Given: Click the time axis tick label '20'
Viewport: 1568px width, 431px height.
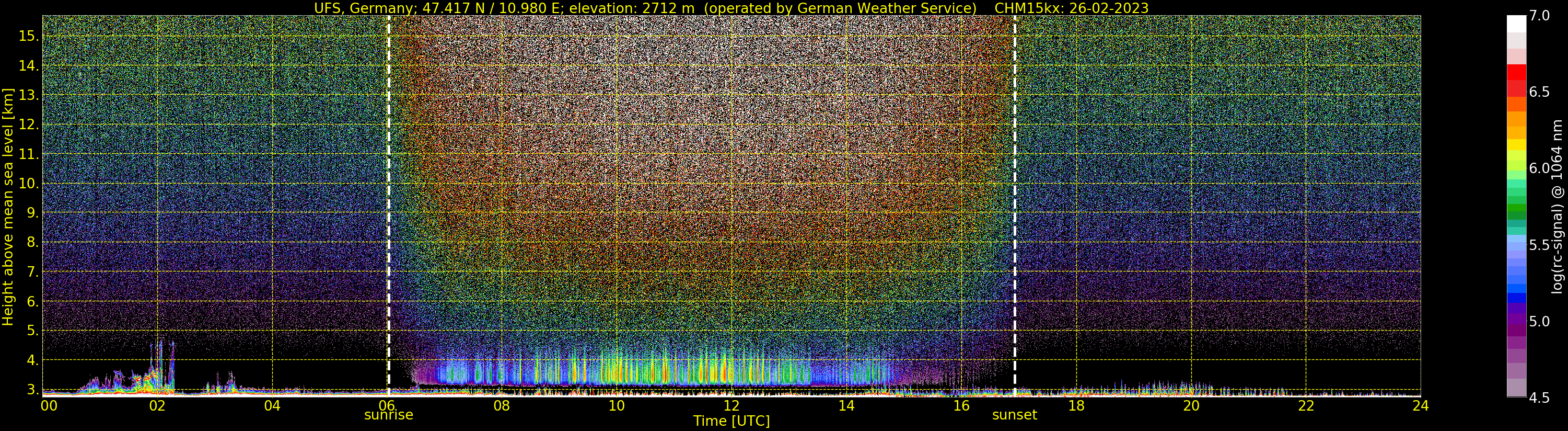Looking at the screenshot, I should click(1191, 405).
